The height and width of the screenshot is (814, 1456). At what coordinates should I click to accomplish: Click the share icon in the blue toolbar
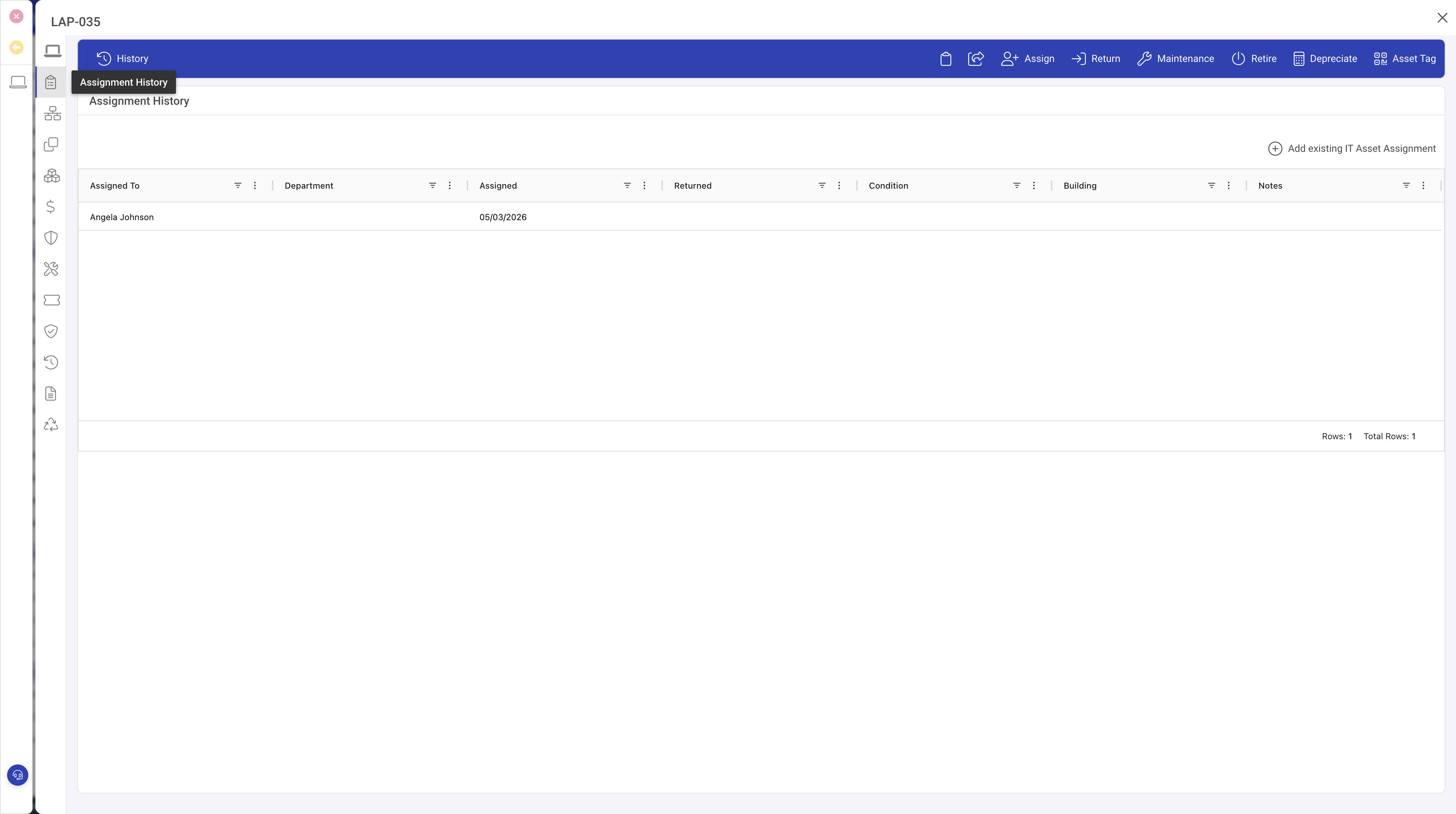(x=976, y=58)
